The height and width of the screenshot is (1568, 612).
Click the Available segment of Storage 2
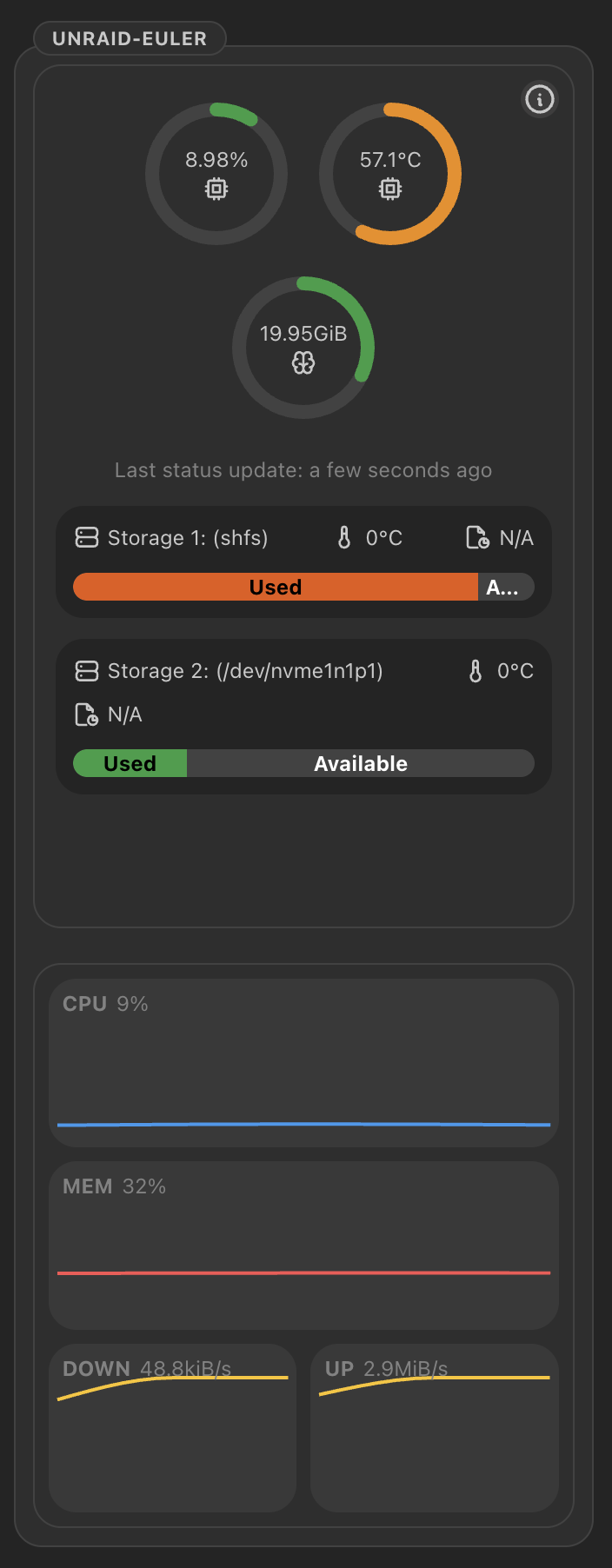[361, 763]
